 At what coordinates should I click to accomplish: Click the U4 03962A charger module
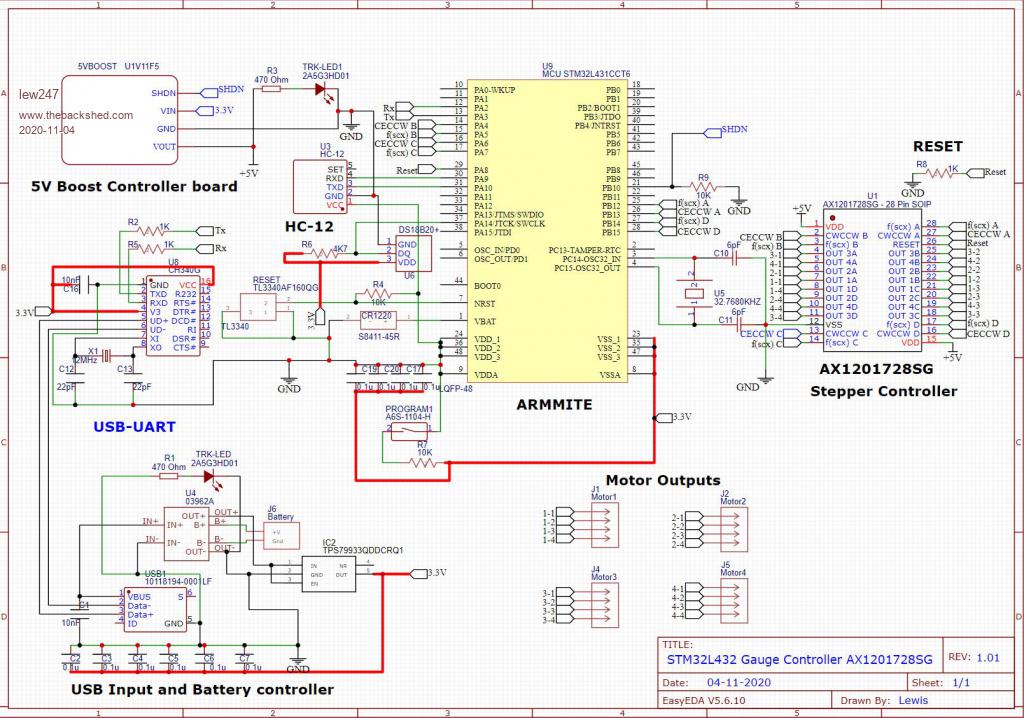tap(186, 533)
